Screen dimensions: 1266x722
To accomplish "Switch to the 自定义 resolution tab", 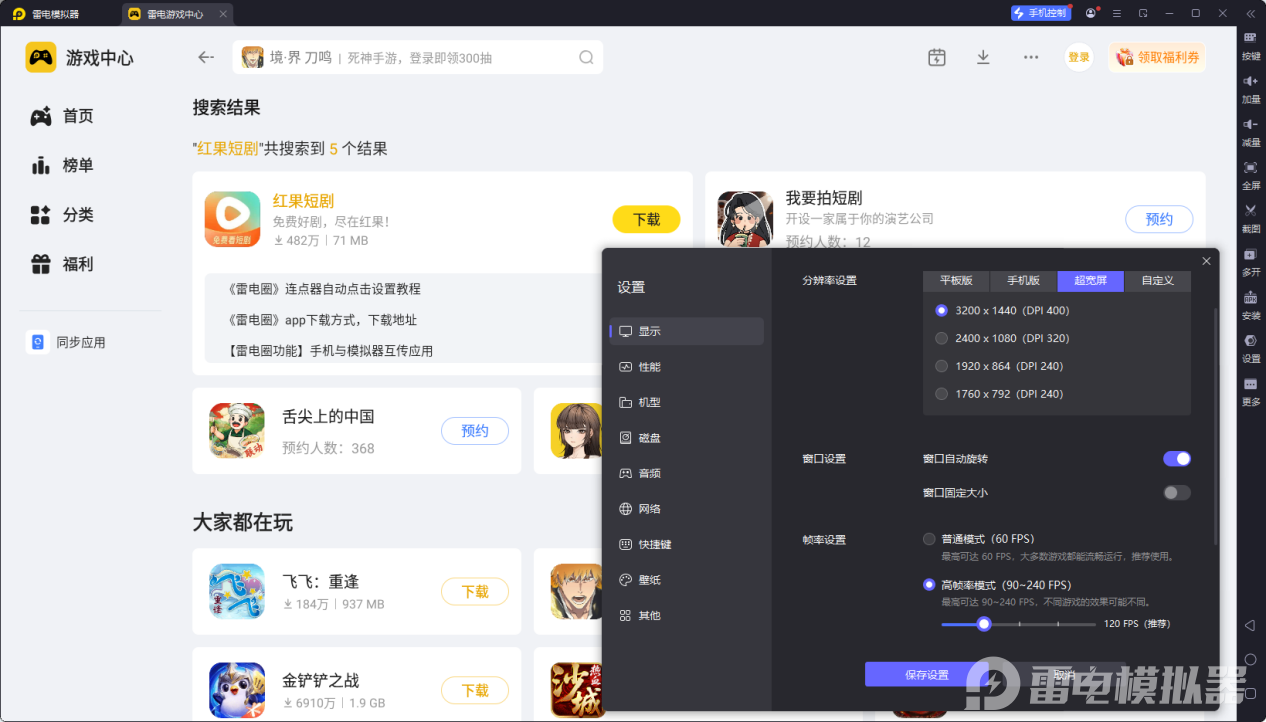I will point(1157,281).
